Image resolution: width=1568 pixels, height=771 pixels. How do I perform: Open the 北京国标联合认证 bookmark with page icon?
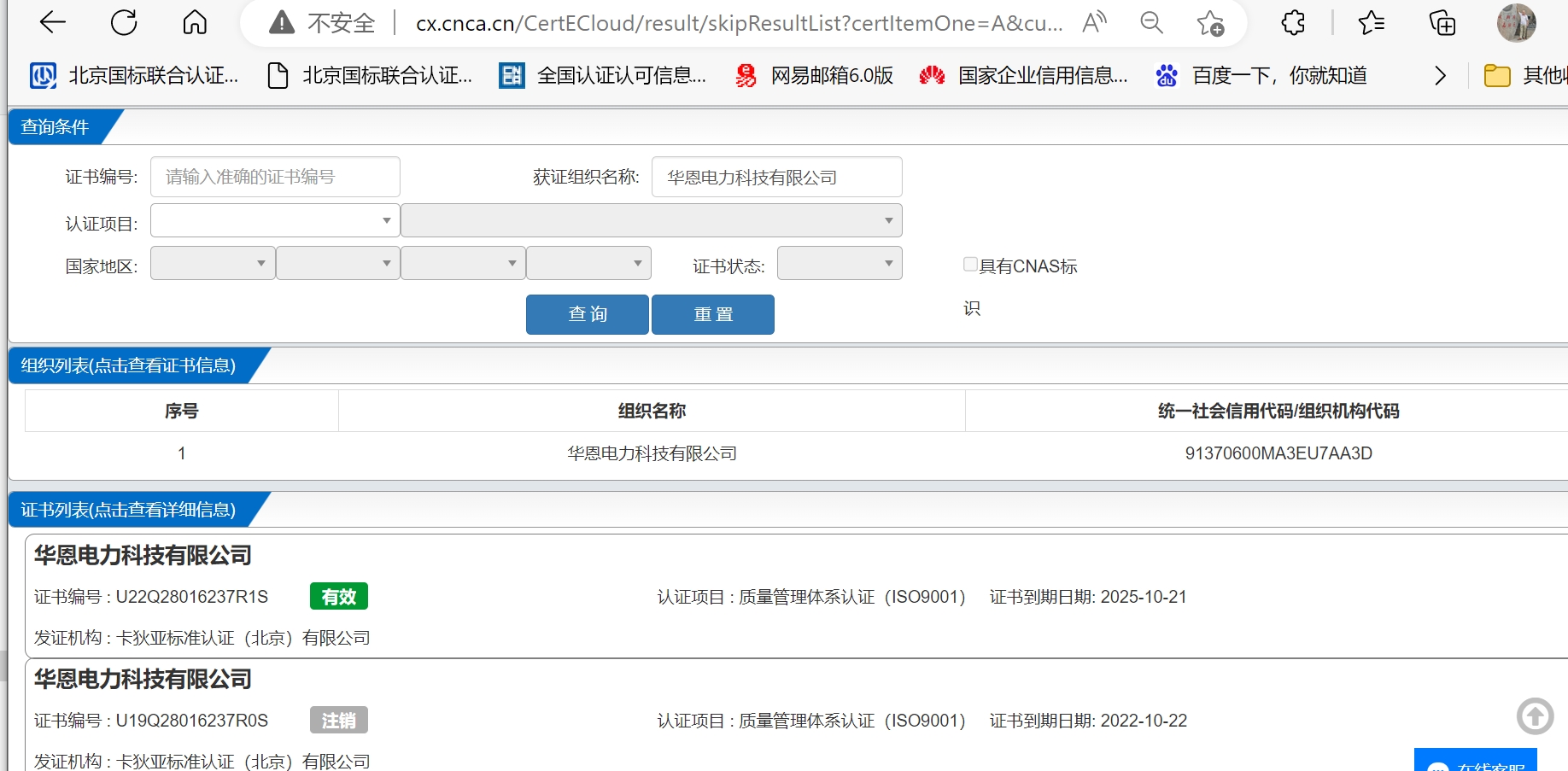370,76
